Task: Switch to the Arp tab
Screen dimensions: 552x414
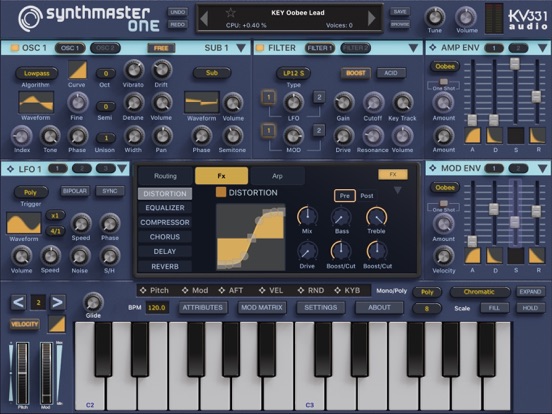Action: (277, 176)
